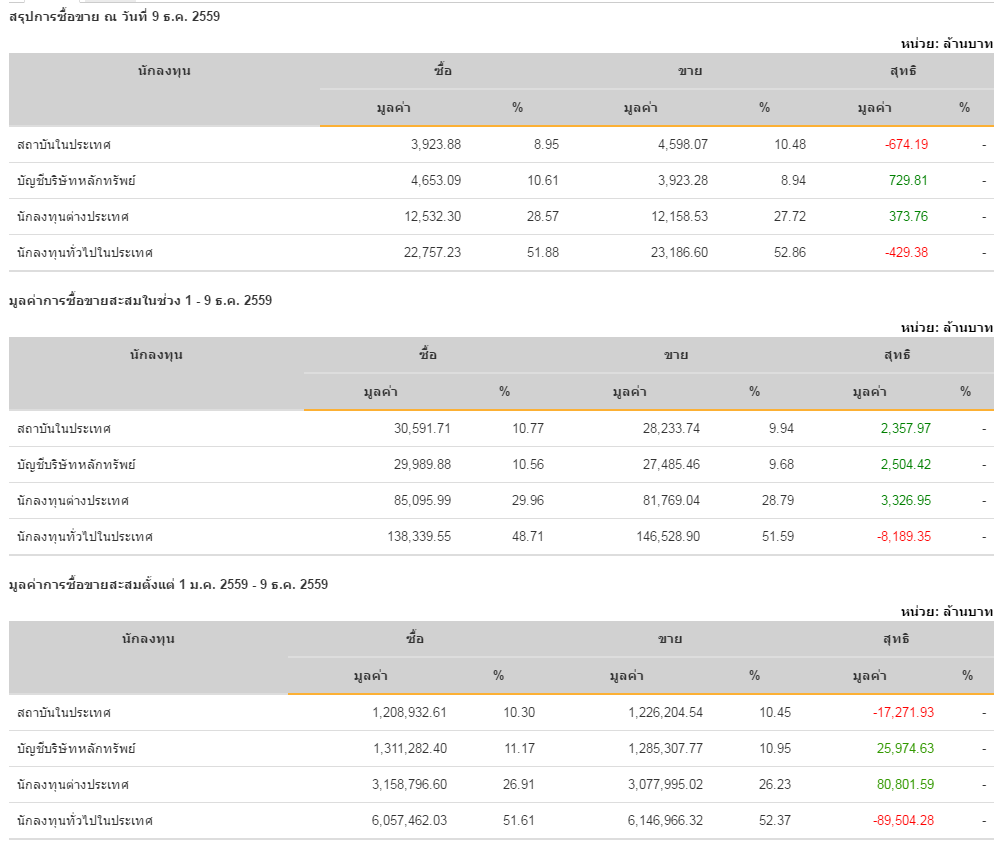Click the sell percentage 28.79

click(778, 500)
